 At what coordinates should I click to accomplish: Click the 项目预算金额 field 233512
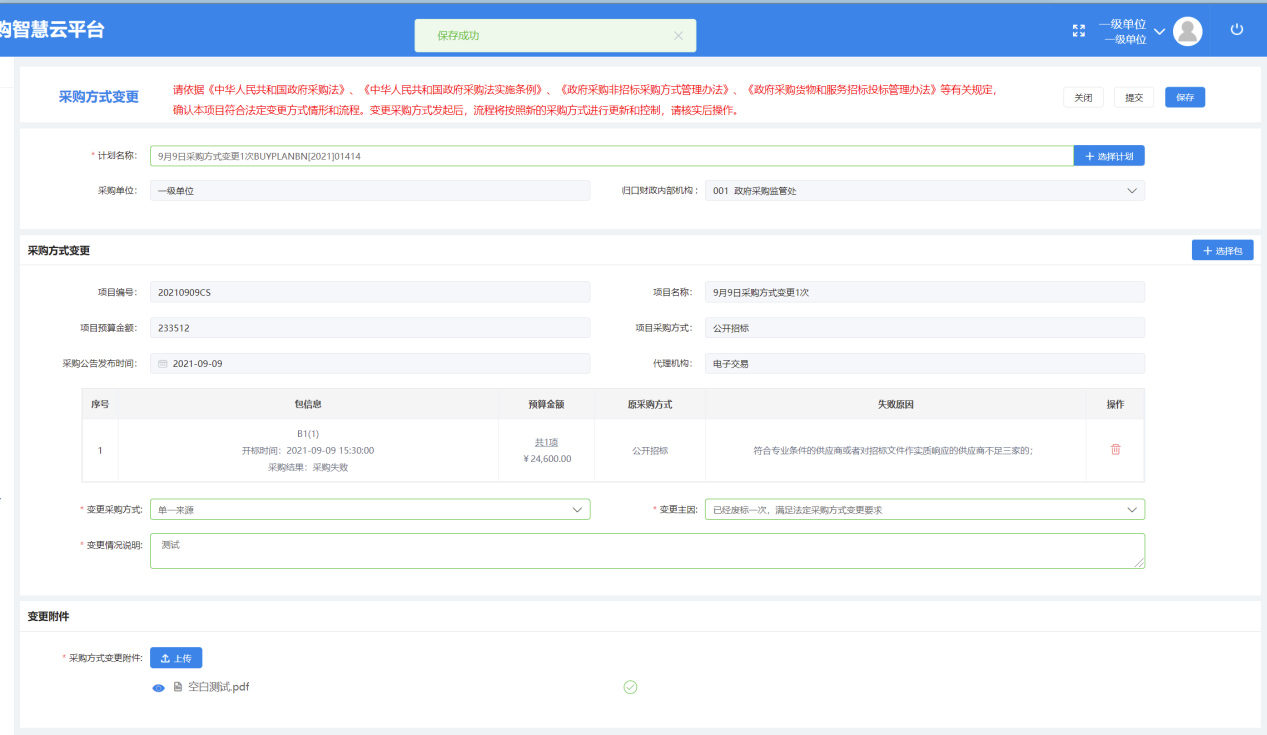point(370,328)
